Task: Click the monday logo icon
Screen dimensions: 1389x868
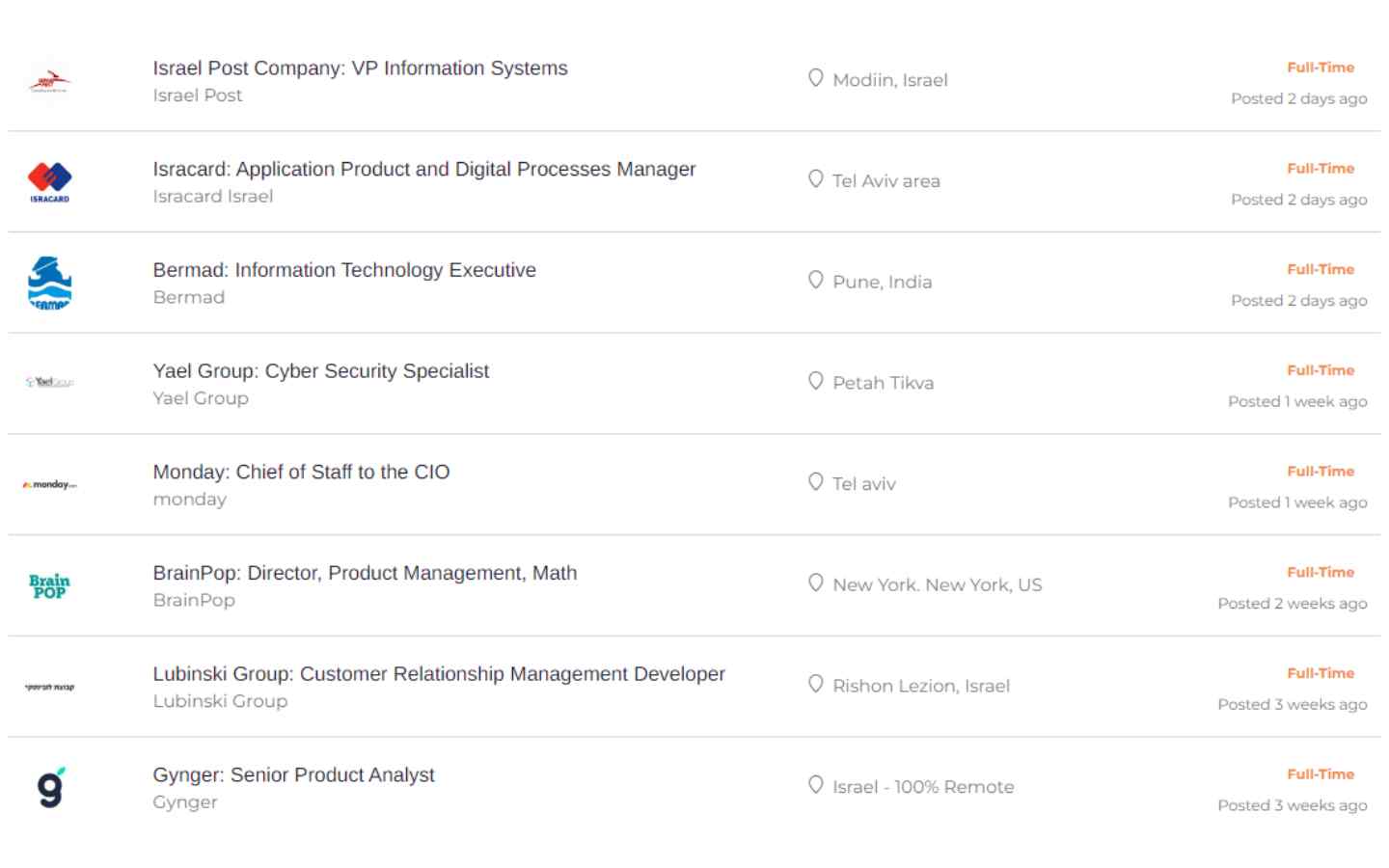Action: pyautogui.click(x=49, y=484)
